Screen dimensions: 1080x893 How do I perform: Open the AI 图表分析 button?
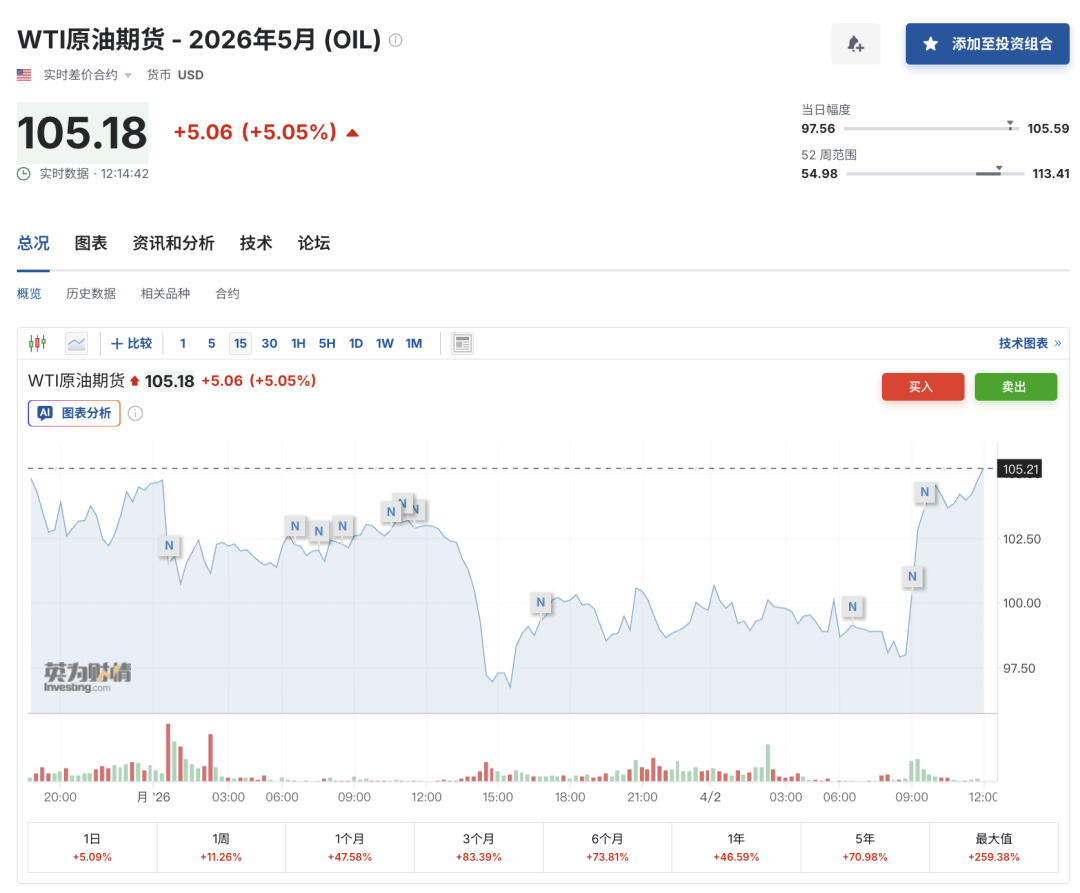coord(74,413)
